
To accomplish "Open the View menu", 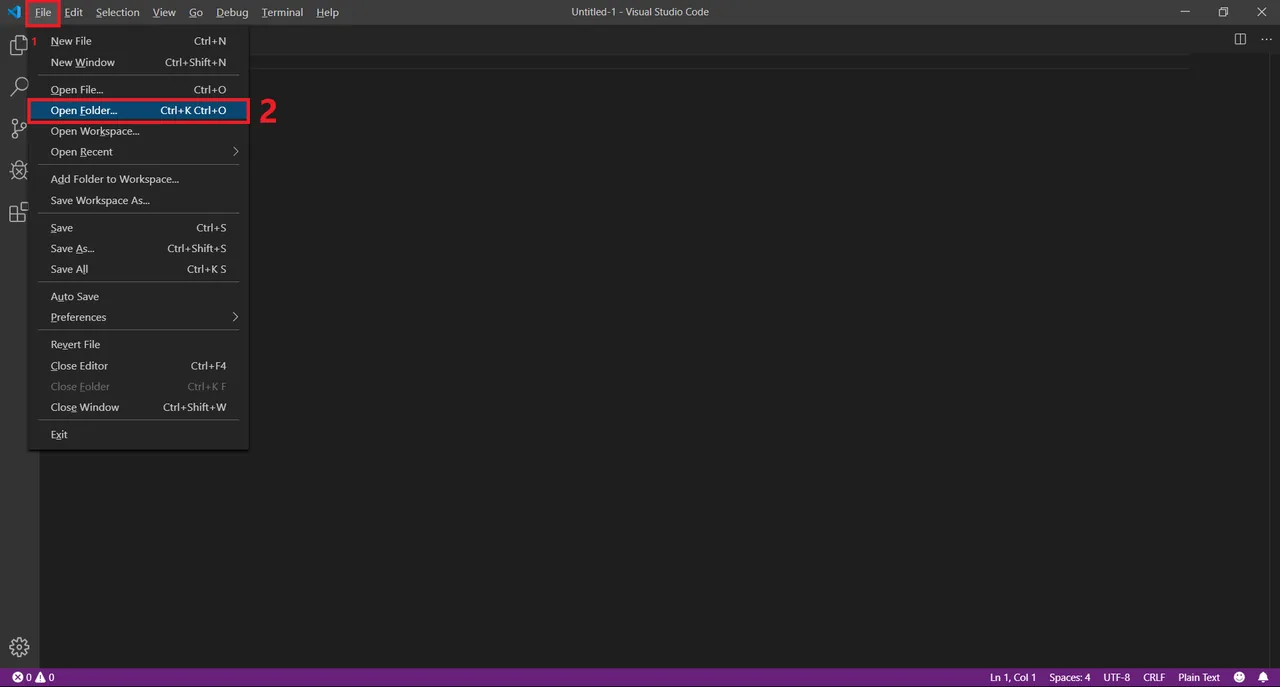I will [164, 12].
